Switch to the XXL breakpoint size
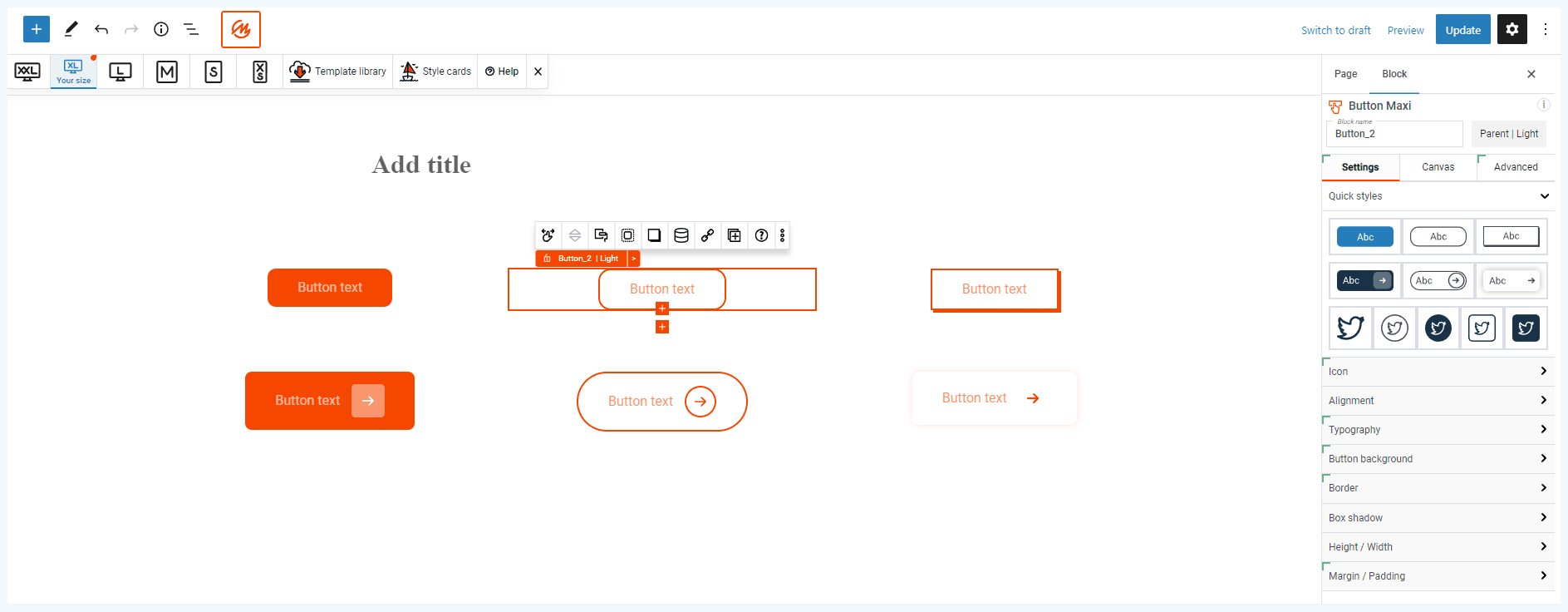1568x612 pixels. [x=27, y=72]
